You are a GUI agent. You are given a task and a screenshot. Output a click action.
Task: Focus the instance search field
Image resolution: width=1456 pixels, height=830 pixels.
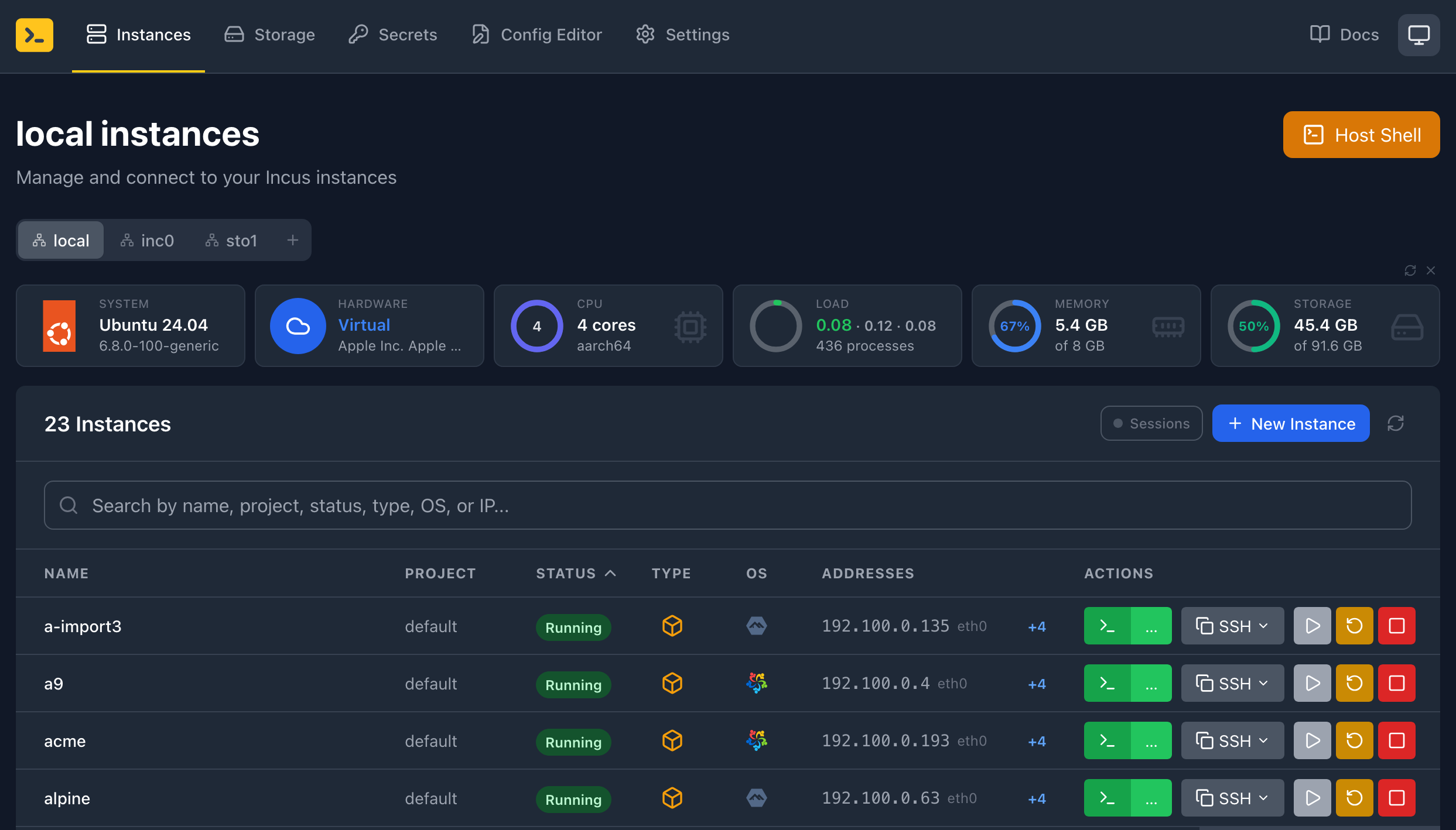point(727,505)
